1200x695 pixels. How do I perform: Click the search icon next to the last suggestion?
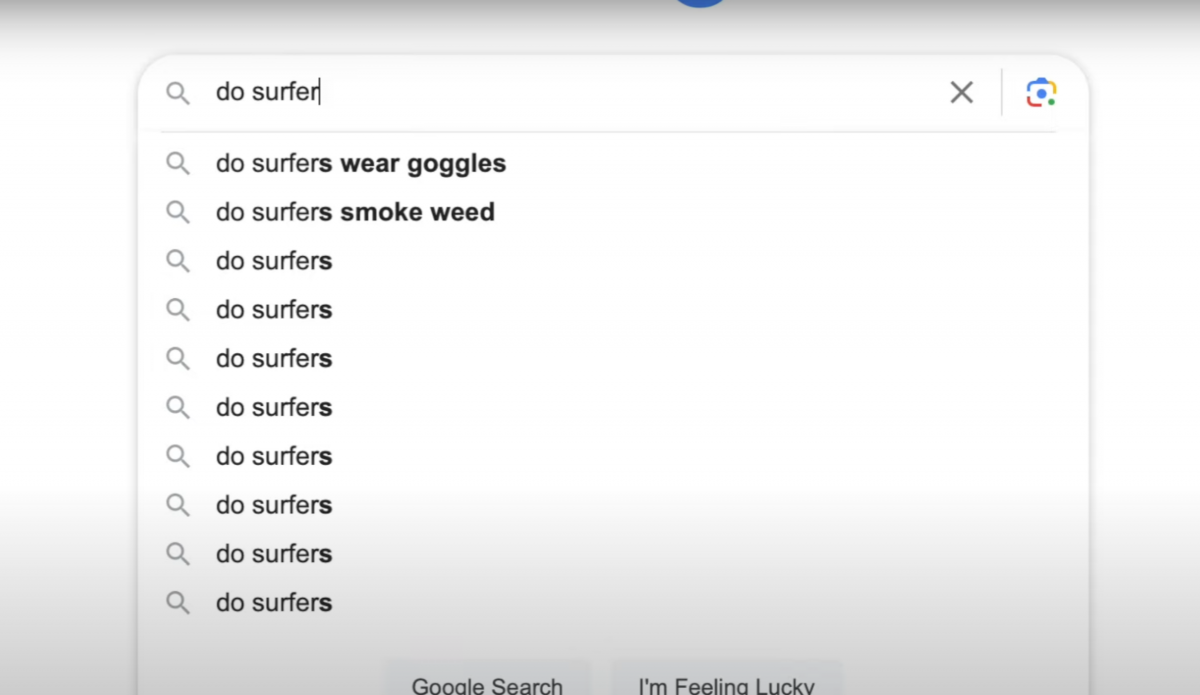pyautogui.click(x=178, y=602)
